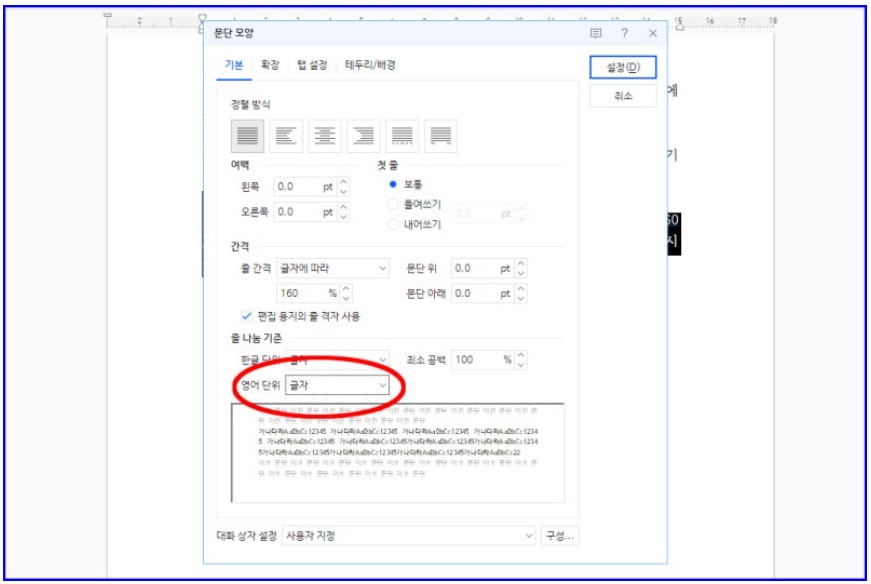Click the 구성... button
Viewport: 871px width, 584px height.
click(x=560, y=536)
